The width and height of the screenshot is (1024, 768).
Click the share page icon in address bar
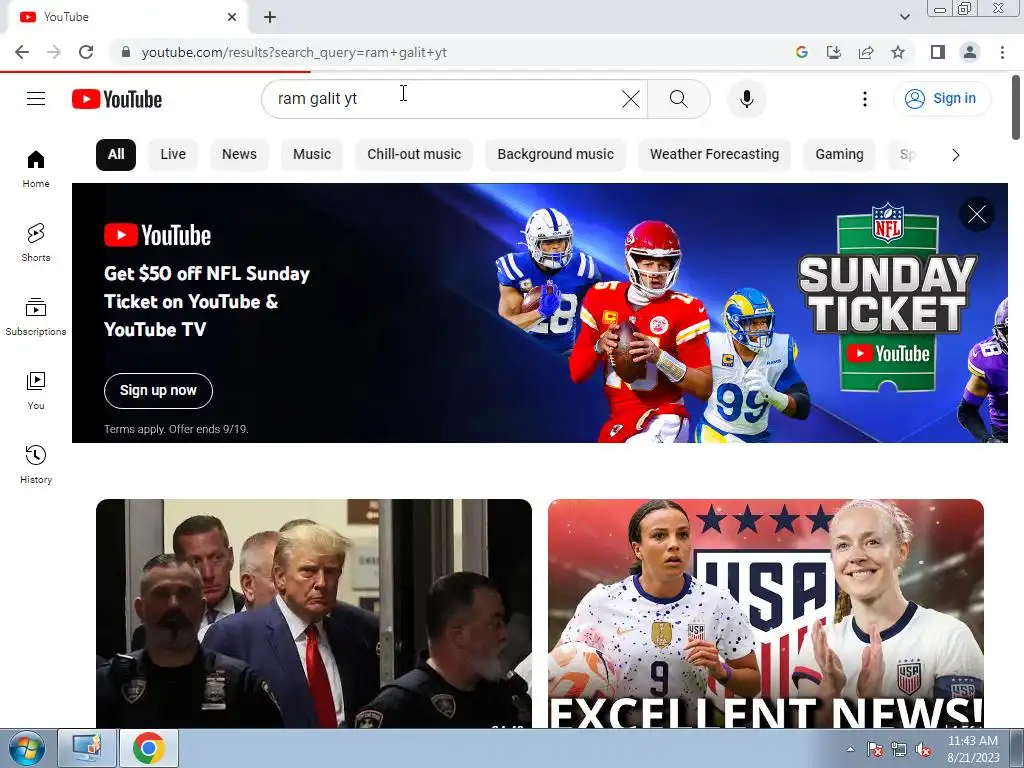pos(866,52)
